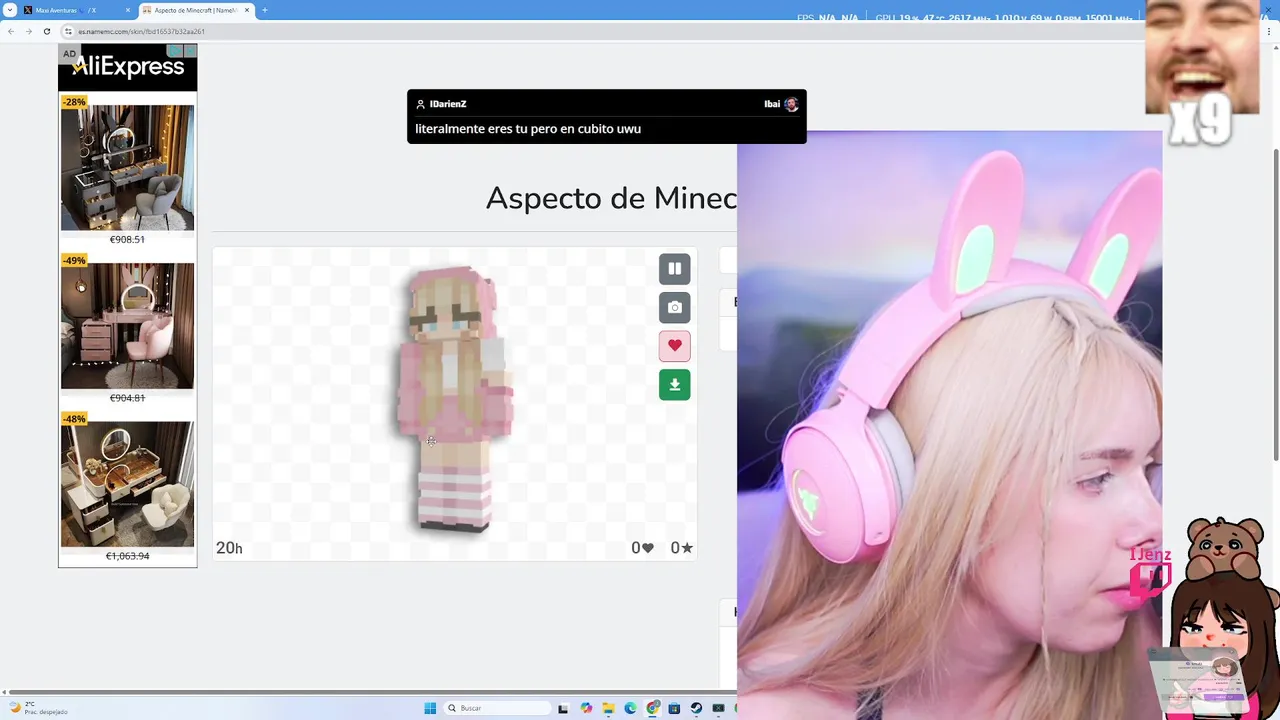The width and height of the screenshot is (1280, 720).
Task: Launch Copilot from the taskbar
Action: [x=586, y=708]
